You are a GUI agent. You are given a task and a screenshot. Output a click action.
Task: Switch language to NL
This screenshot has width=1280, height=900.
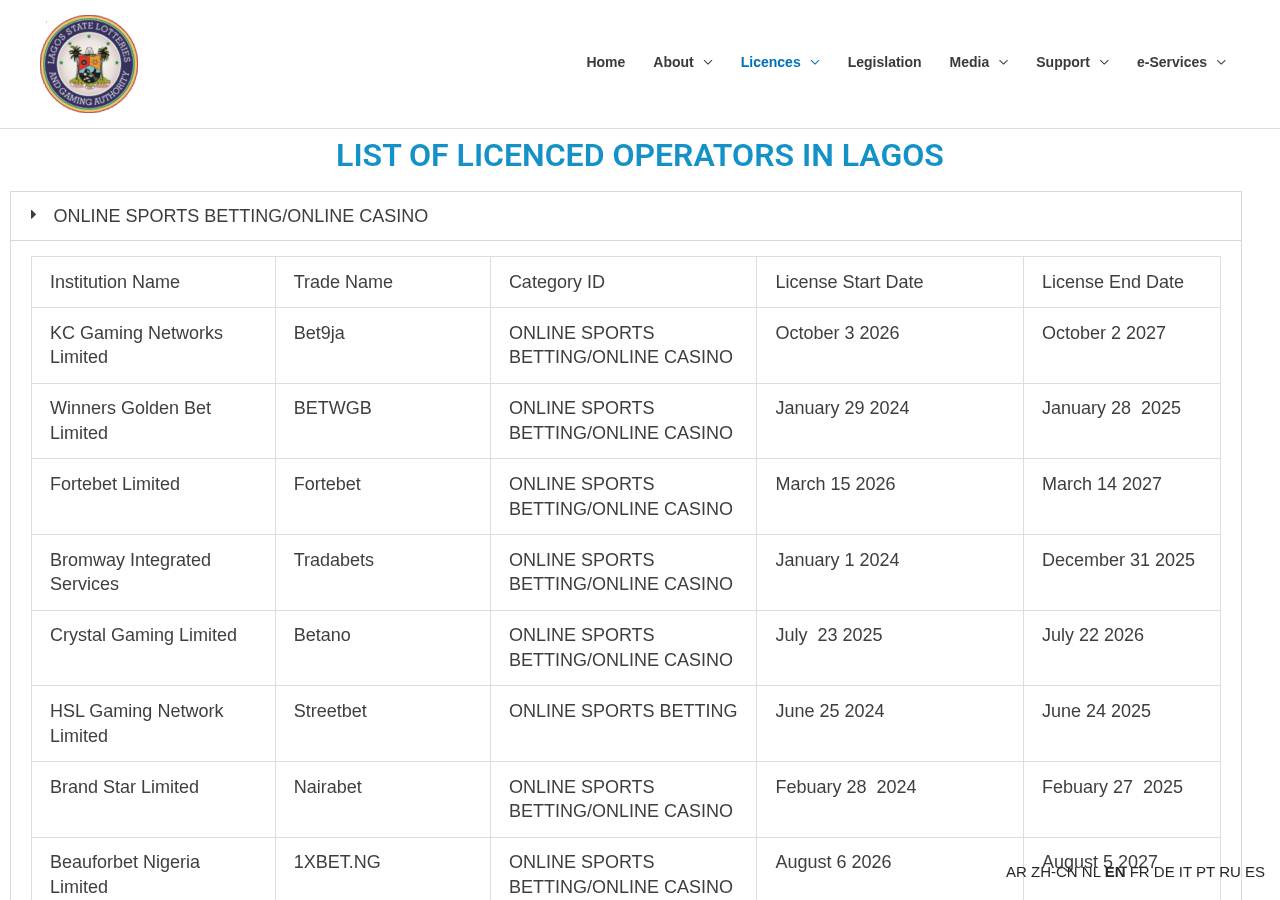(1091, 872)
